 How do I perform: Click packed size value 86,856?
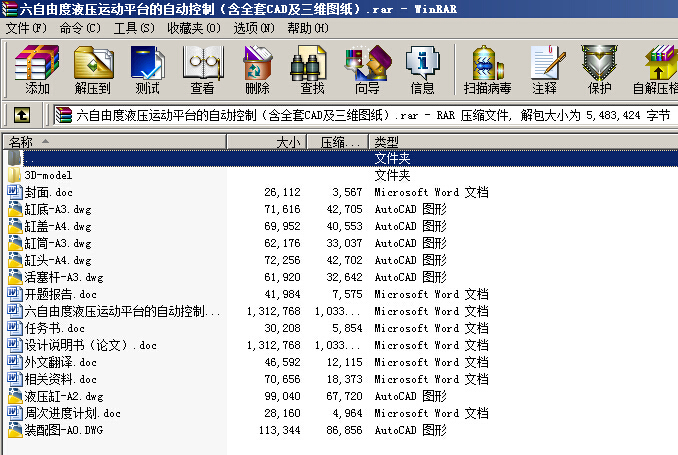pyautogui.click(x=344, y=430)
